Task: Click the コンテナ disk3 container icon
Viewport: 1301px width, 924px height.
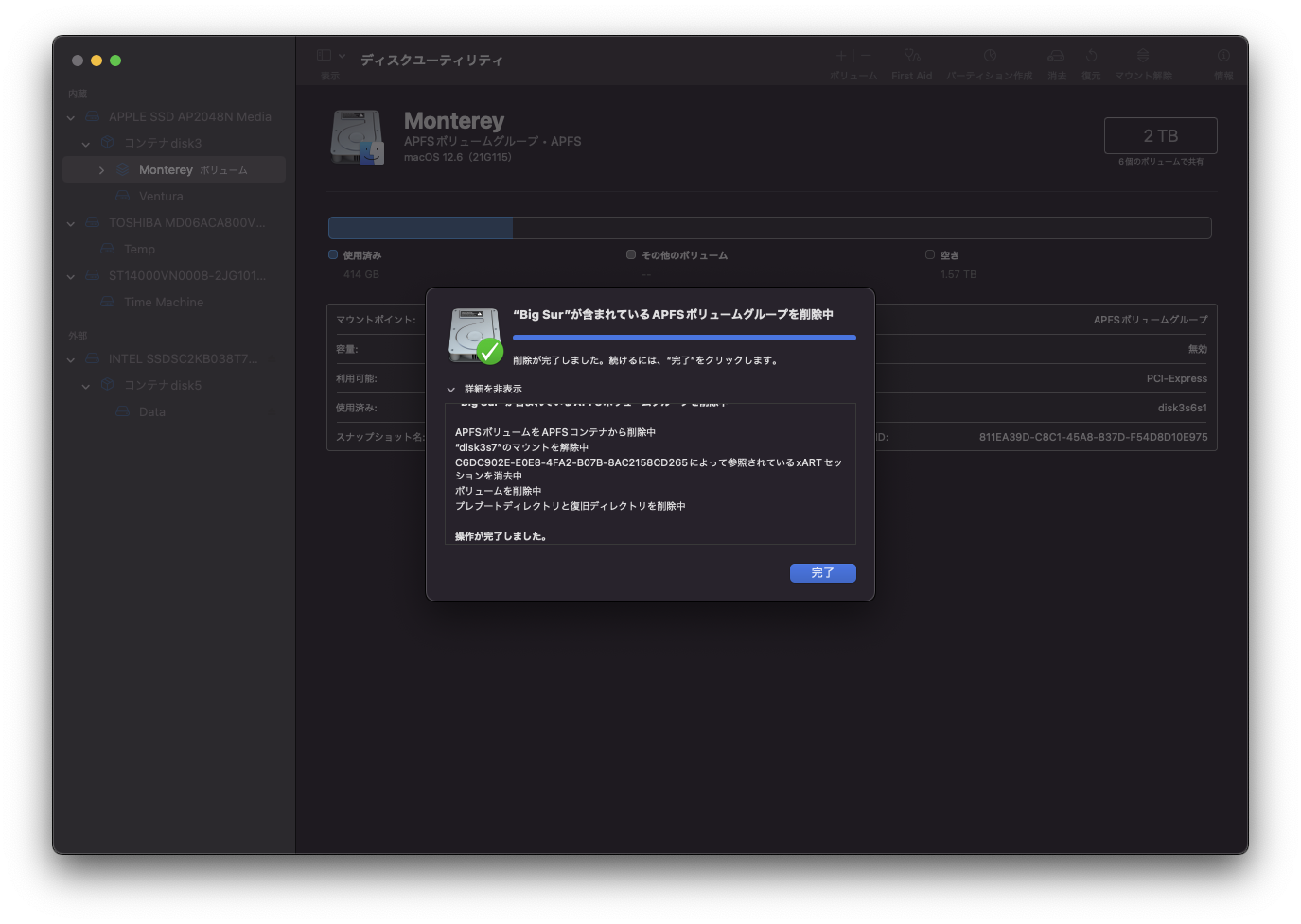Action: [x=108, y=143]
